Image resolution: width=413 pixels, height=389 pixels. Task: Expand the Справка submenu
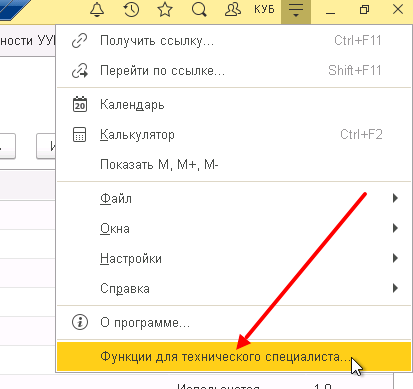pos(234,289)
